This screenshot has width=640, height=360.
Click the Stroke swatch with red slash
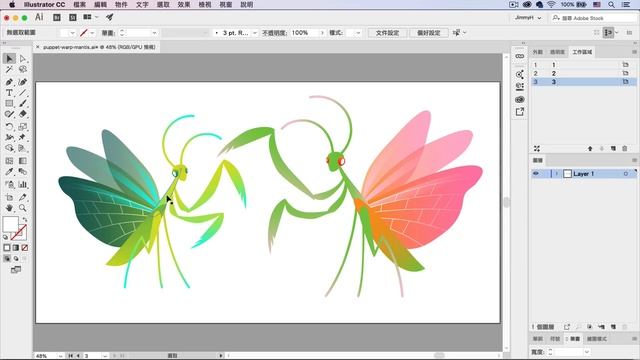(x=19, y=232)
